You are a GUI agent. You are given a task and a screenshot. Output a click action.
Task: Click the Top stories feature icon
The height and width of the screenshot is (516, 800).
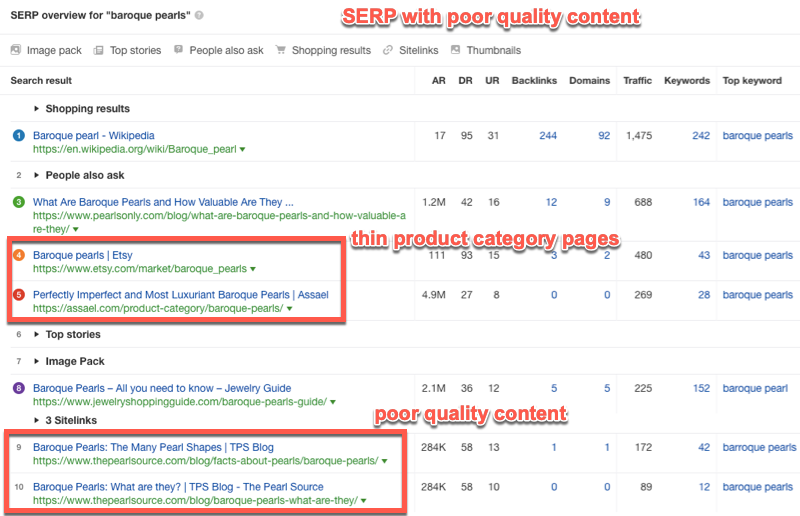pos(99,50)
